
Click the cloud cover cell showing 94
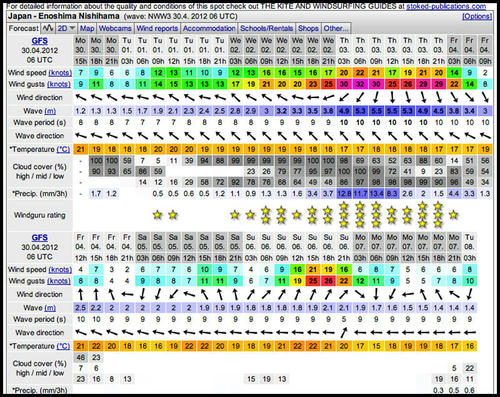click(204, 161)
